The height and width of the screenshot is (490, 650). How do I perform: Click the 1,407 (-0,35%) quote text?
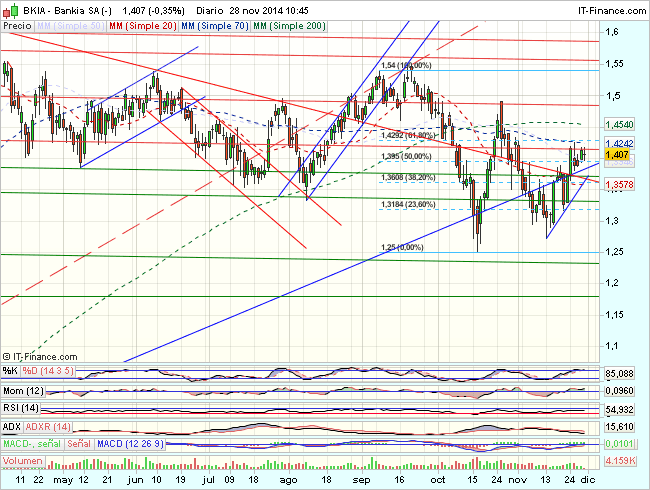pos(154,10)
